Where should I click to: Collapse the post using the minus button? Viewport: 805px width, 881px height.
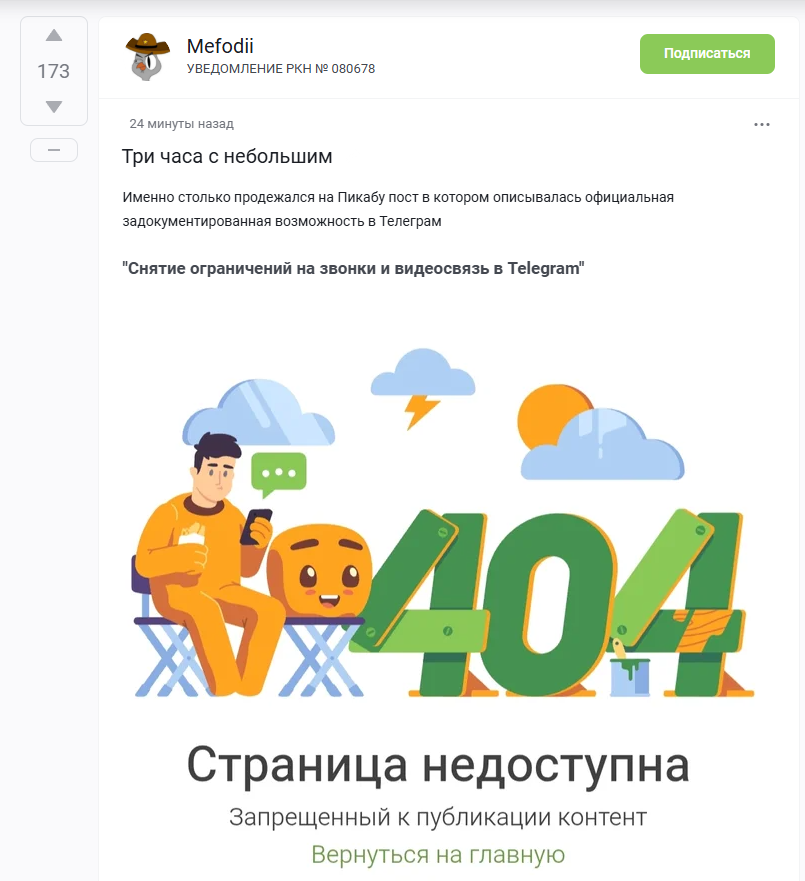tap(54, 150)
